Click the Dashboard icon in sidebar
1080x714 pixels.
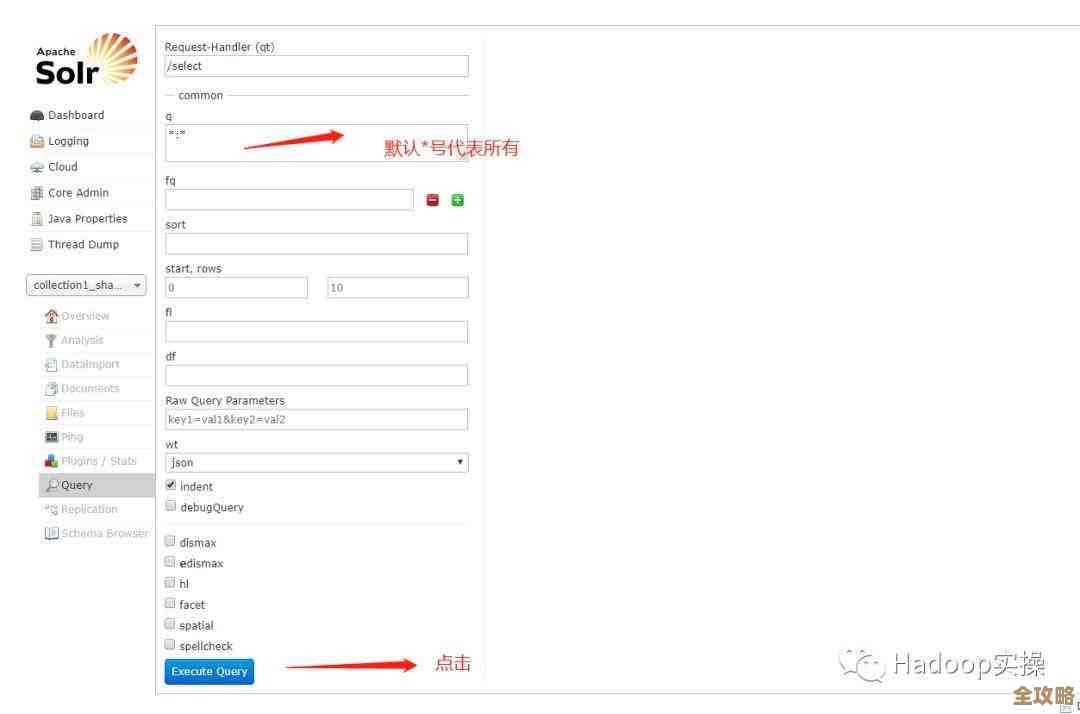37,116
